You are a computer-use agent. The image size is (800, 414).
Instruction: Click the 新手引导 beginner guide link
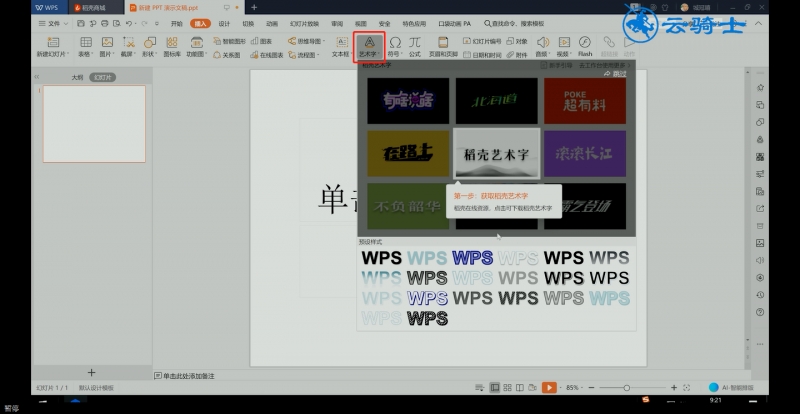[557, 65]
